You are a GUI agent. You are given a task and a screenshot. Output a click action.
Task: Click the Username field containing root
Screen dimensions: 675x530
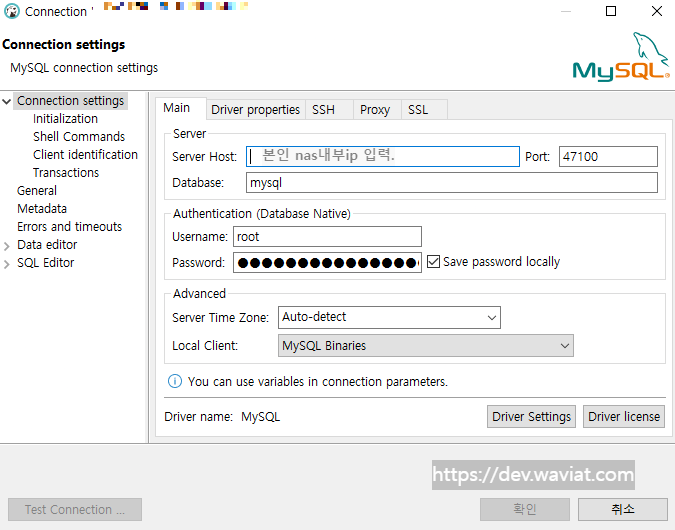pos(327,237)
